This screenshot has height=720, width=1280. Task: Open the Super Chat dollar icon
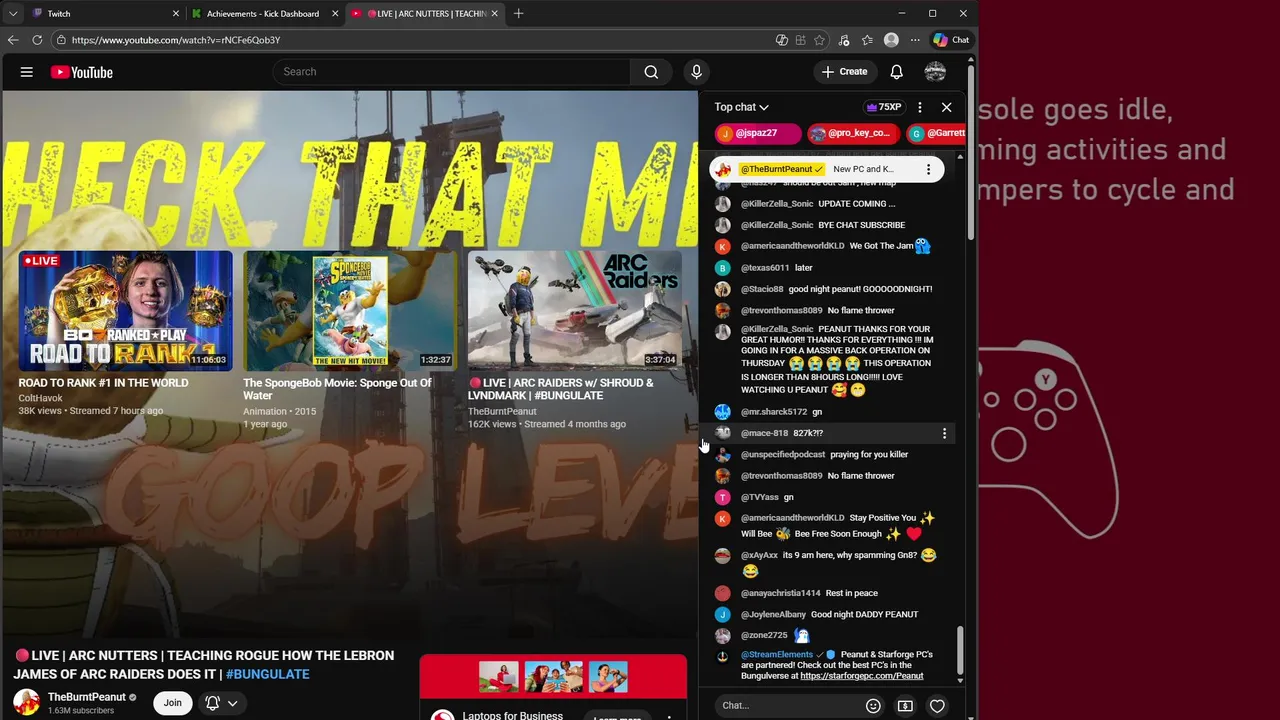point(905,706)
